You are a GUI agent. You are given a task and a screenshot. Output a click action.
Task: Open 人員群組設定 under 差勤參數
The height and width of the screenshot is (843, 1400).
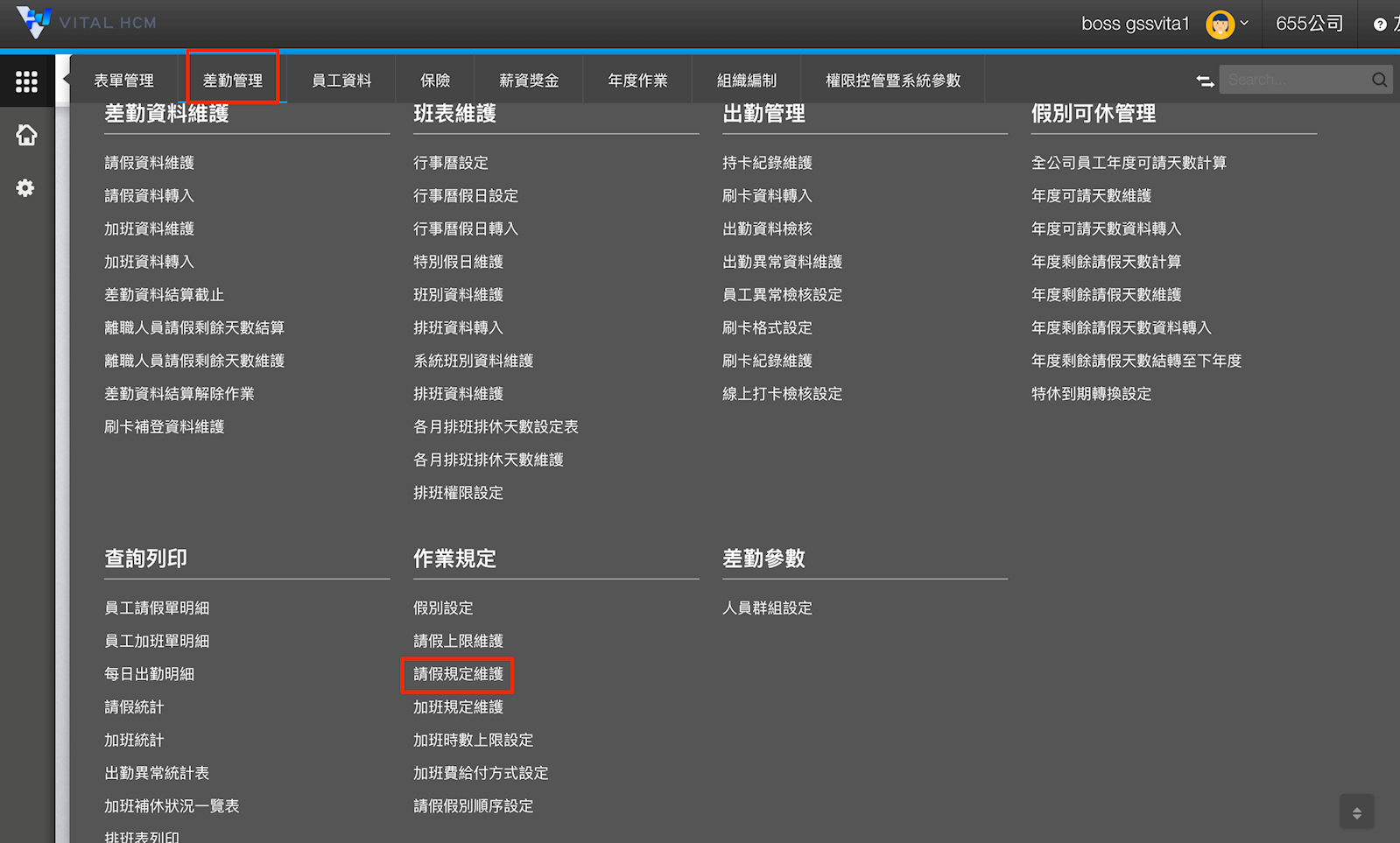[x=767, y=608]
